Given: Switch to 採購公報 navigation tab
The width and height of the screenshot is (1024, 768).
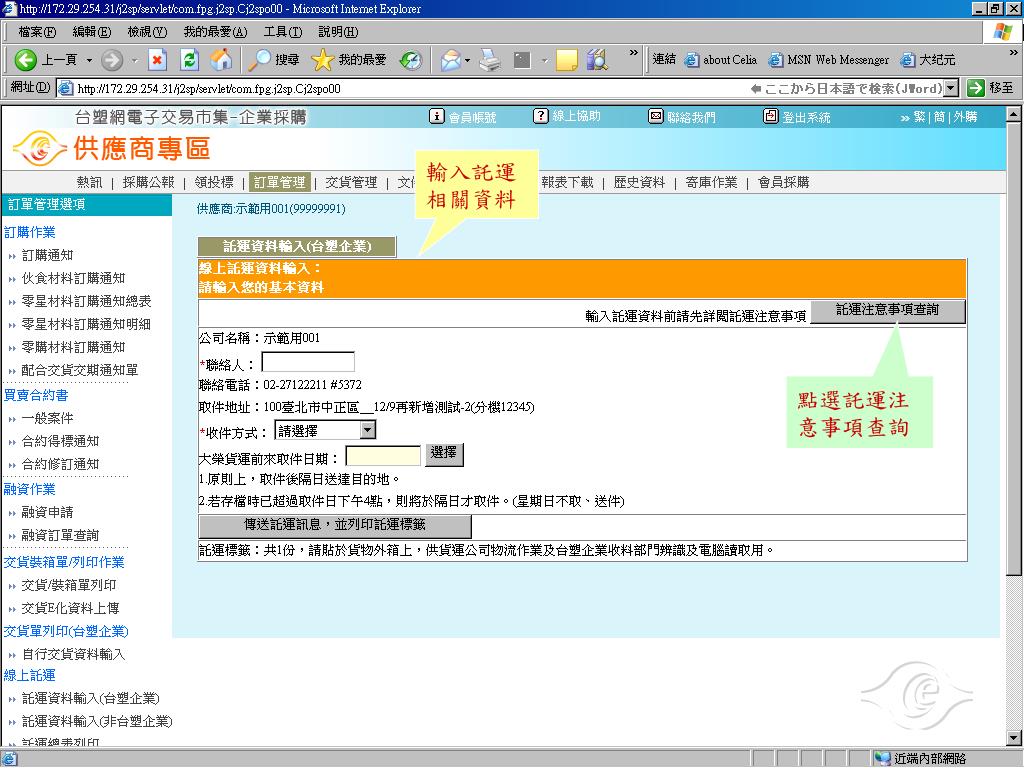Looking at the screenshot, I should pos(148,182).
